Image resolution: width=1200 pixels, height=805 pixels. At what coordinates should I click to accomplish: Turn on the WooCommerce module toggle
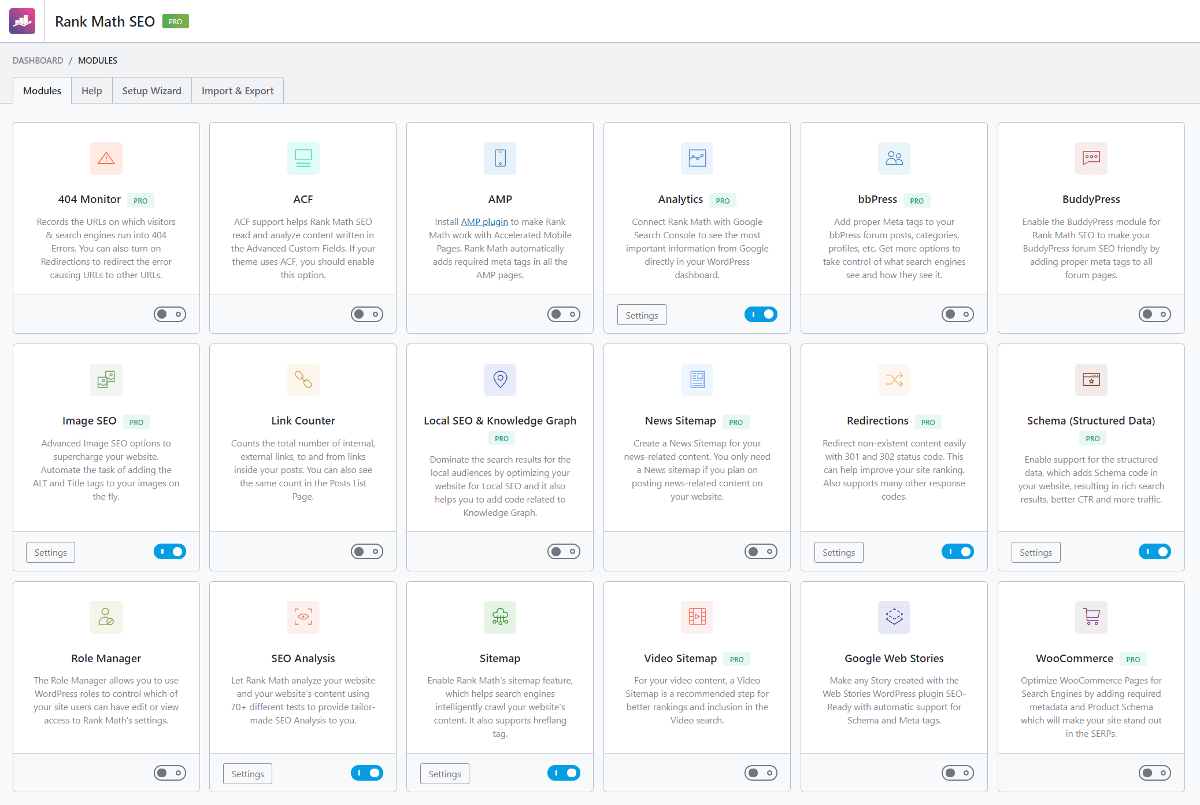tap(1154, 773)
